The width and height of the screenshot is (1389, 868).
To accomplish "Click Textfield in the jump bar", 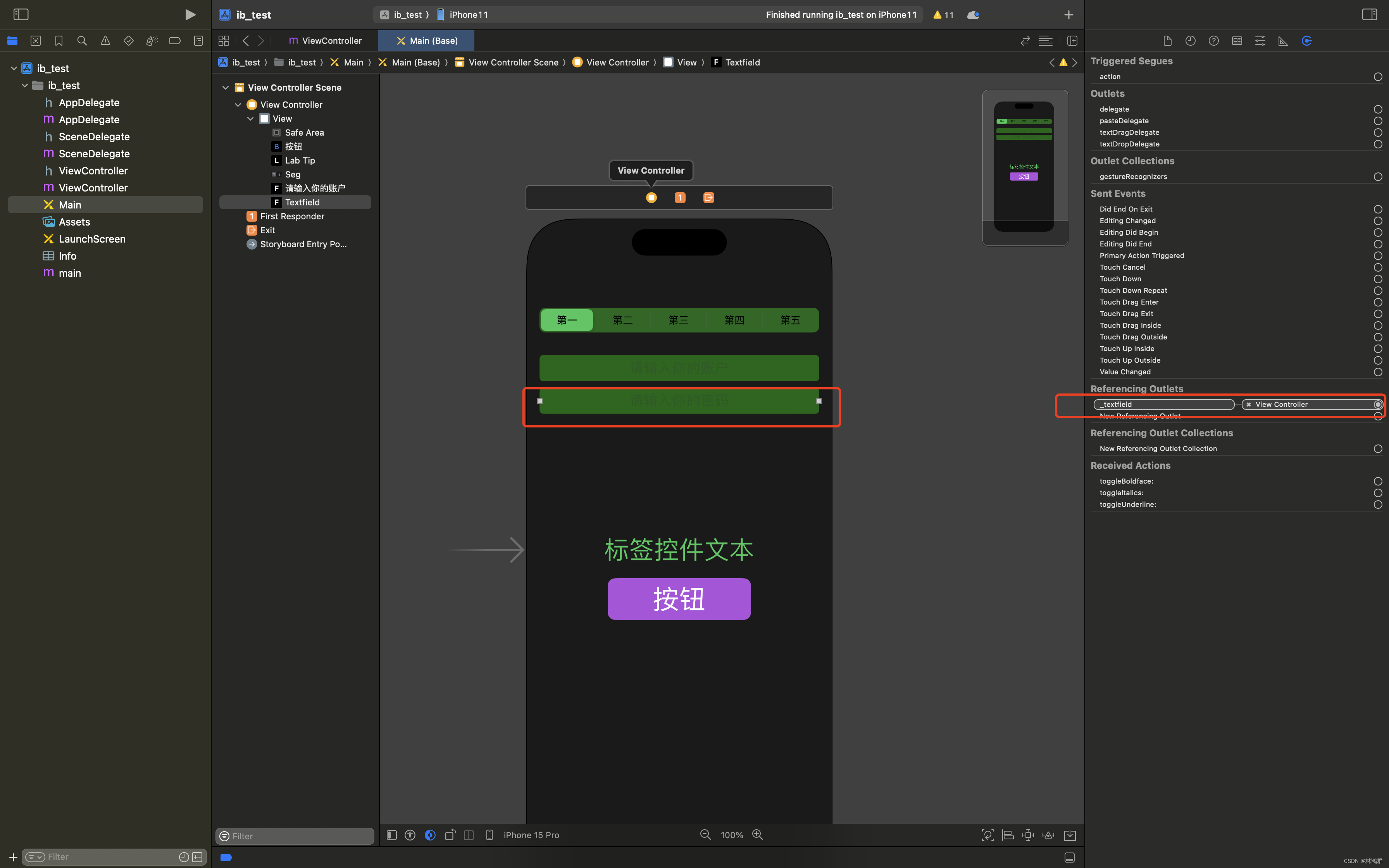I will 736,62.
